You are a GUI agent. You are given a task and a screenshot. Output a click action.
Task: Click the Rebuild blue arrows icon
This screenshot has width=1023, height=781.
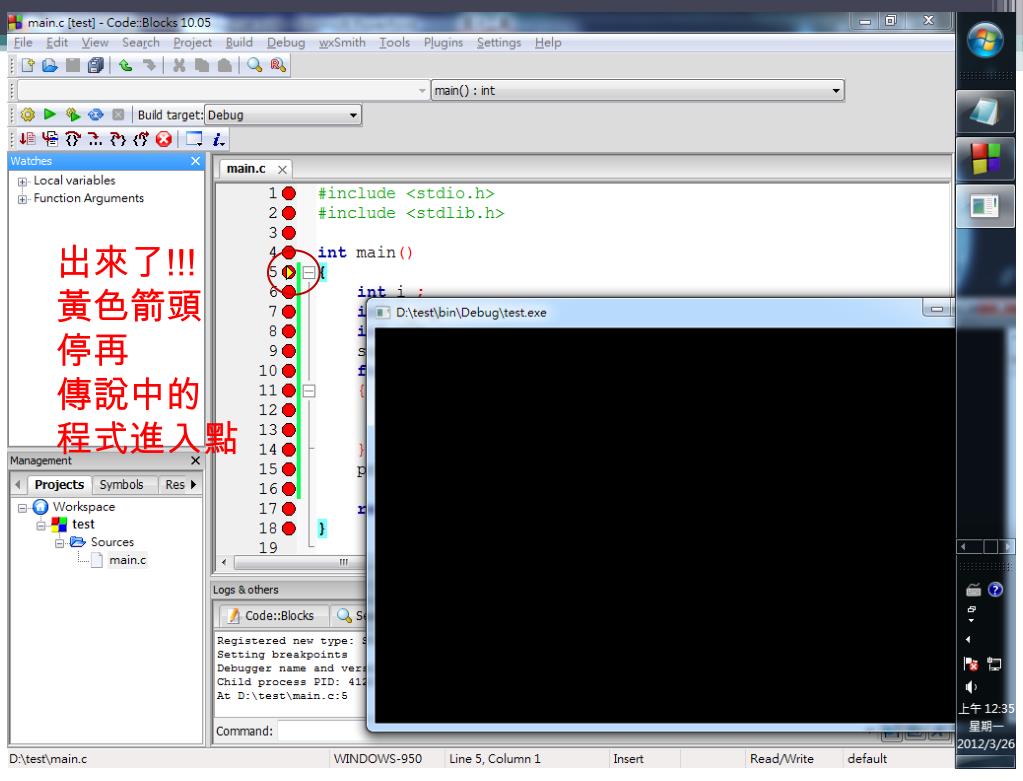(95, 115)
